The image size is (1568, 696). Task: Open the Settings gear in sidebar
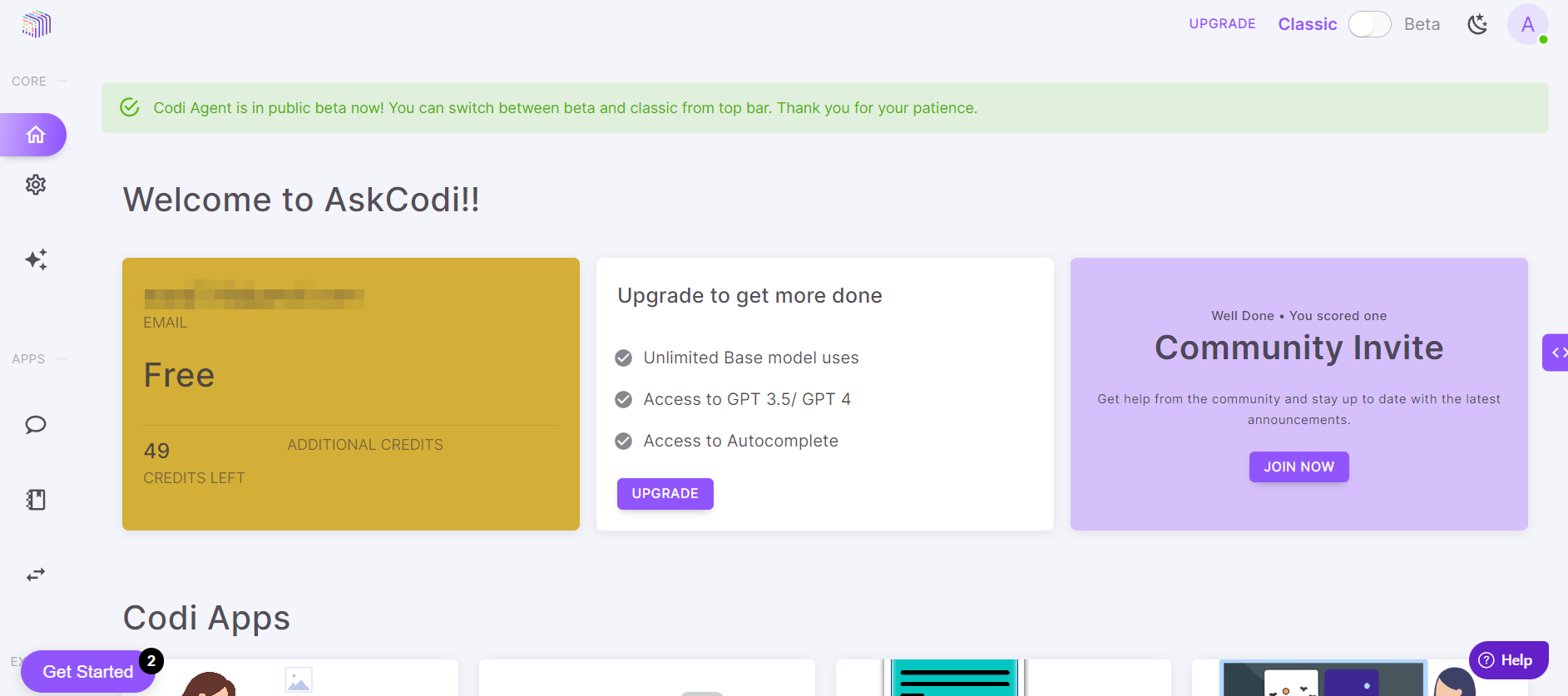36,185
